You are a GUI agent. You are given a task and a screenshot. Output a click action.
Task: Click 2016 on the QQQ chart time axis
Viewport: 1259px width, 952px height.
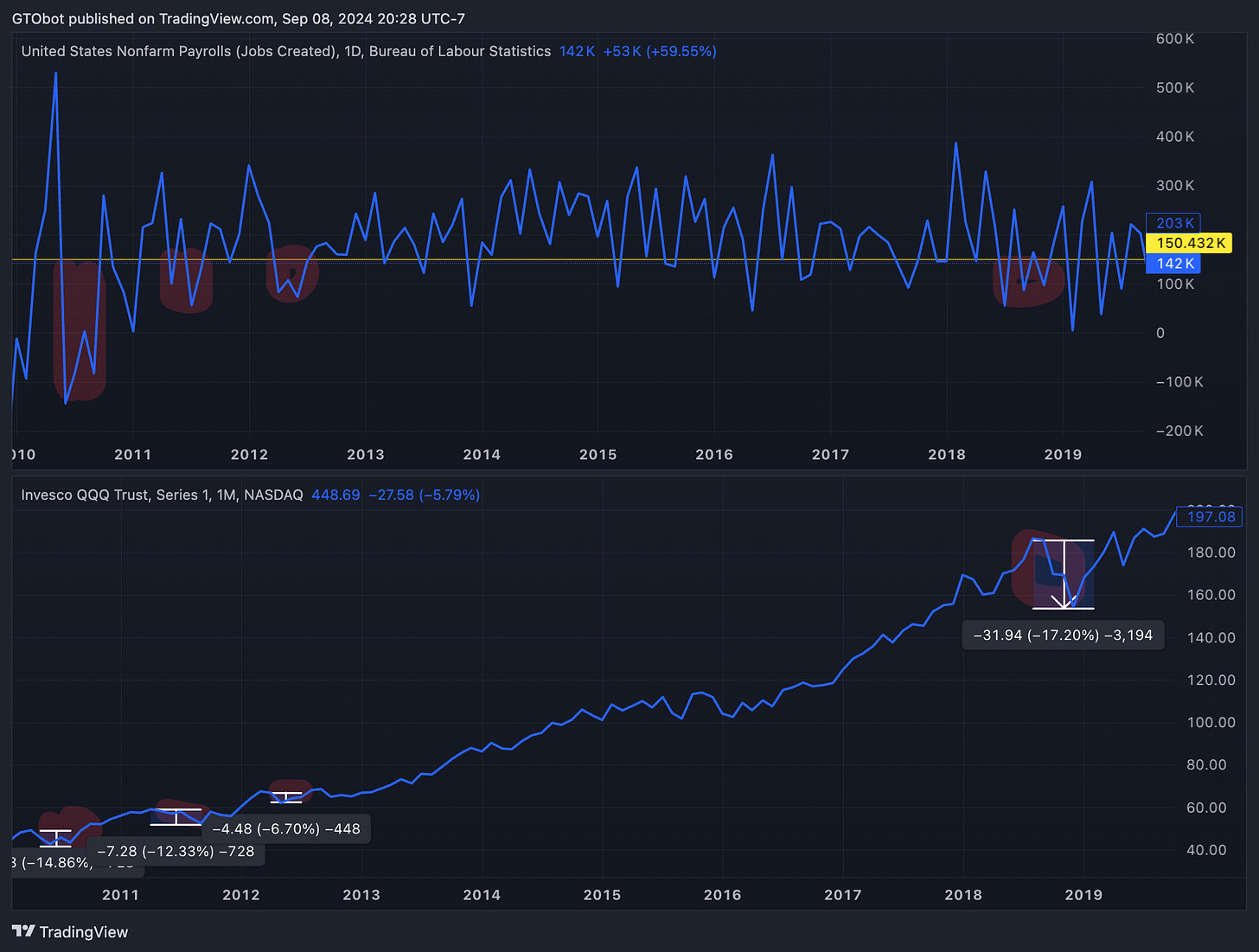click(x=722, y=894)
